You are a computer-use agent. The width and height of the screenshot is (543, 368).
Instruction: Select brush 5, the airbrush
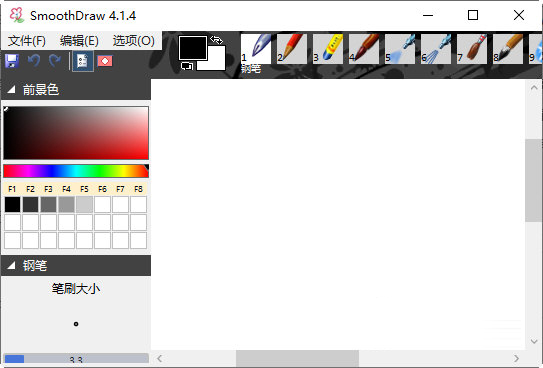coord(400,48)
